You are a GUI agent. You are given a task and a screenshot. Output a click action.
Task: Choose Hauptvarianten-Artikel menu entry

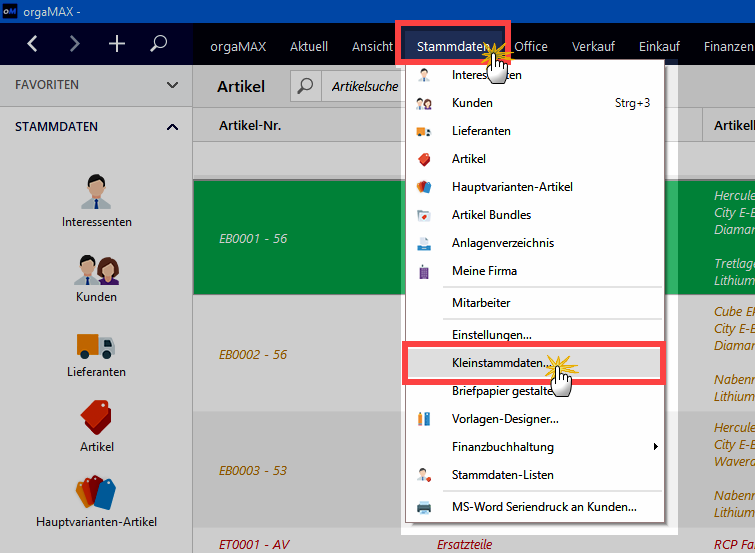pos(534,187)
